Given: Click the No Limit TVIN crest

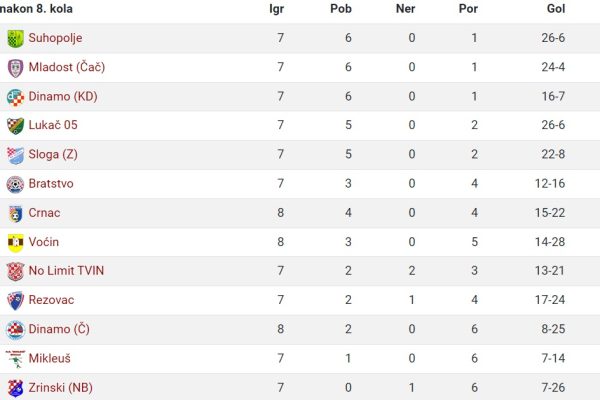Looking at the screenshot, I should [15, 271].
